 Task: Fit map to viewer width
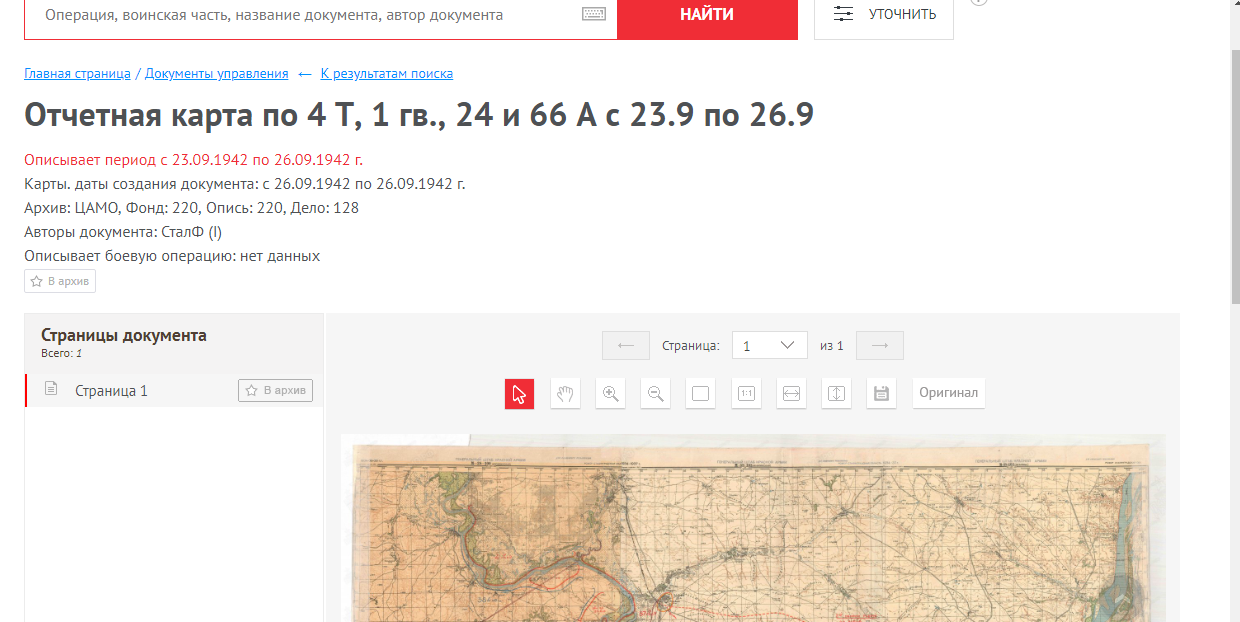coord(791,394)
